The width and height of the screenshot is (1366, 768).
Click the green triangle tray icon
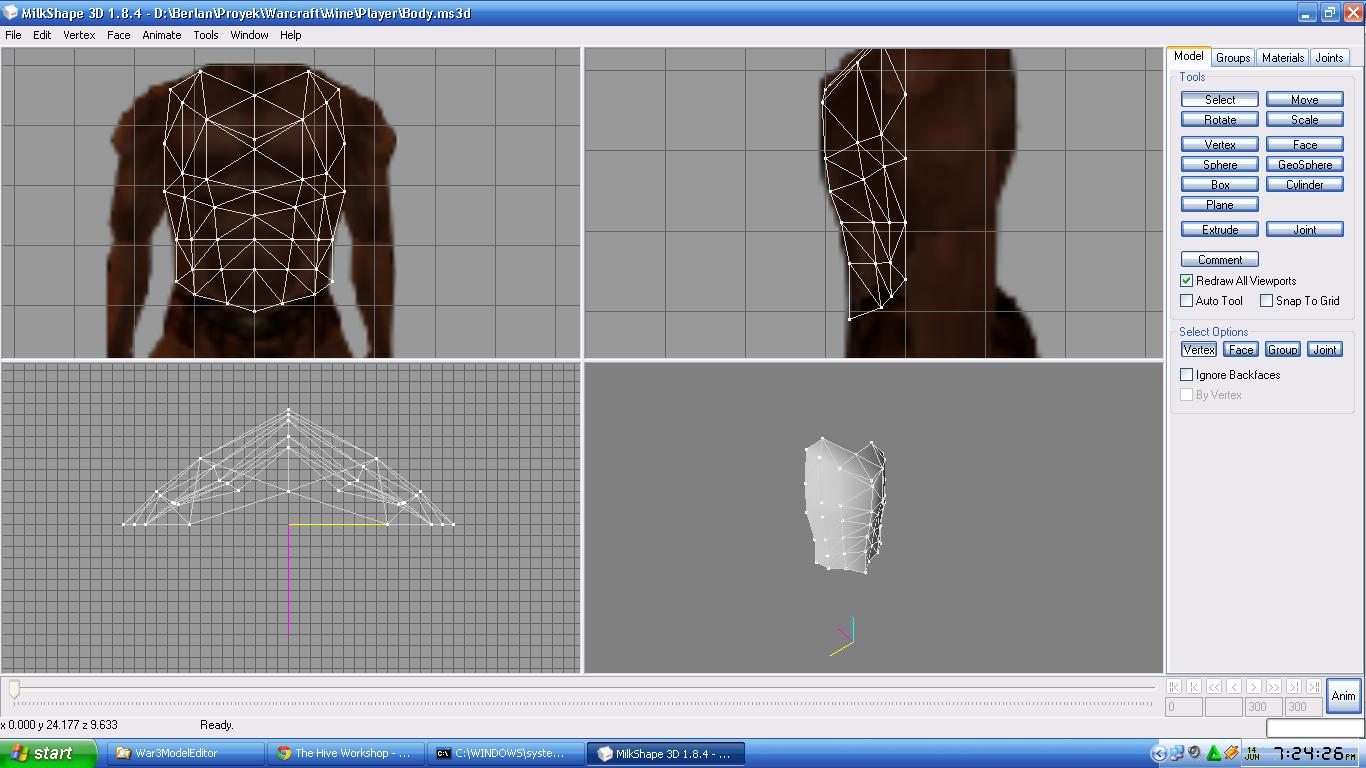tap(1214, 754)
